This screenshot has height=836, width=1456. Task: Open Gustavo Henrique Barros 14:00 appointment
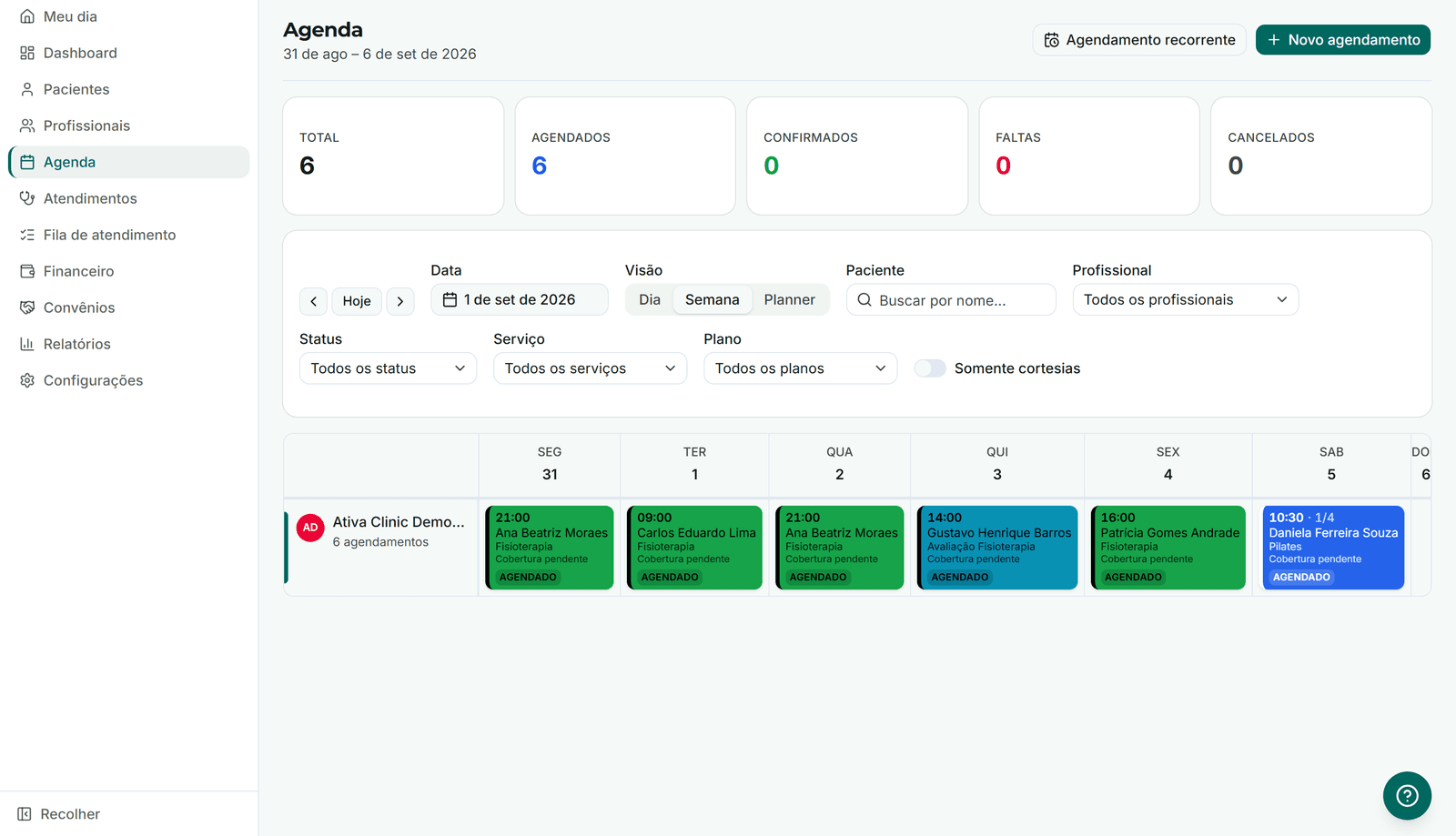point(997,548)
